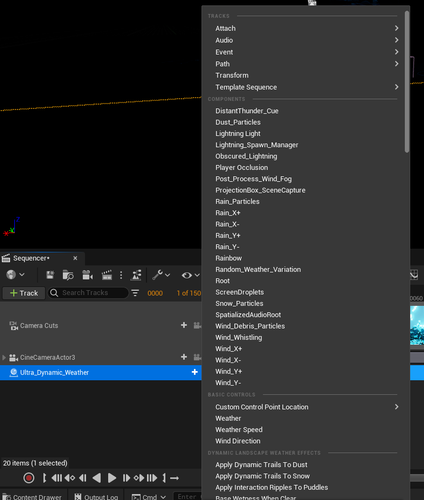The height and width of the screenshot is (500, 424).
Task: Expand the globe dropdown arrow in Sequencer
Action: (x=22, y=275)
